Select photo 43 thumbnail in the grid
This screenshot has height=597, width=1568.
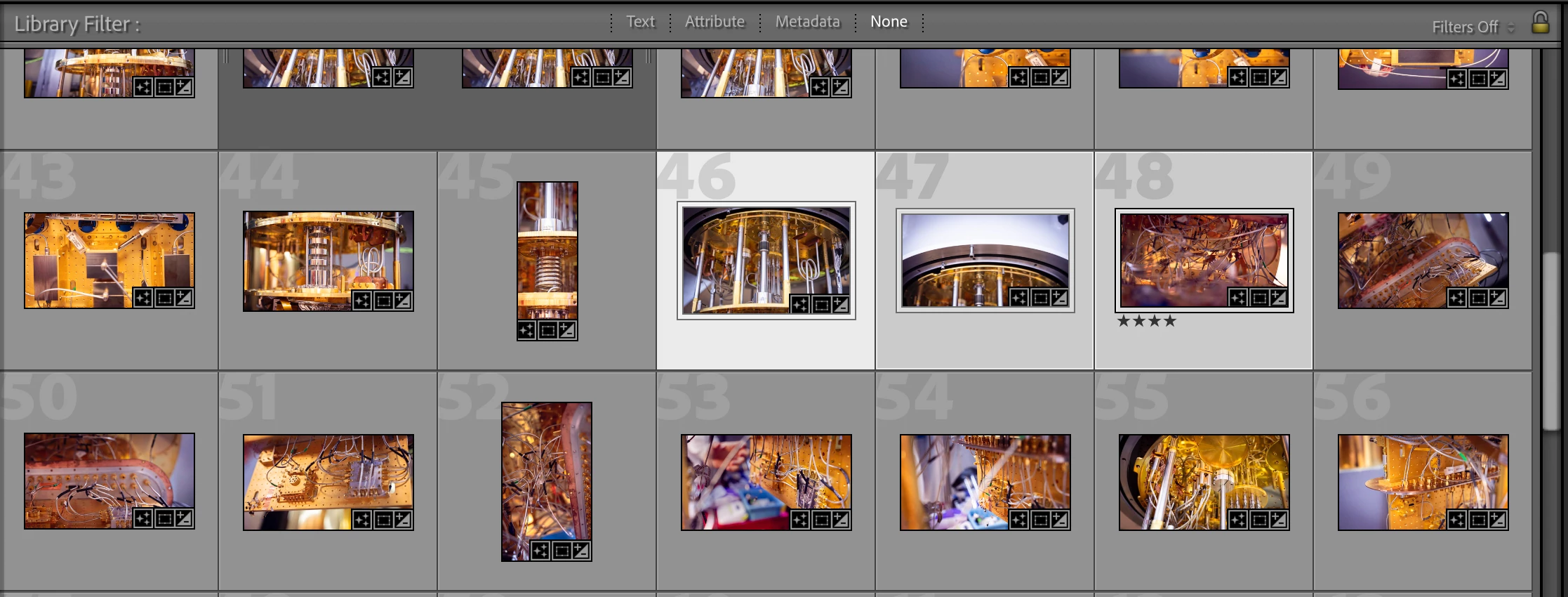109,261
